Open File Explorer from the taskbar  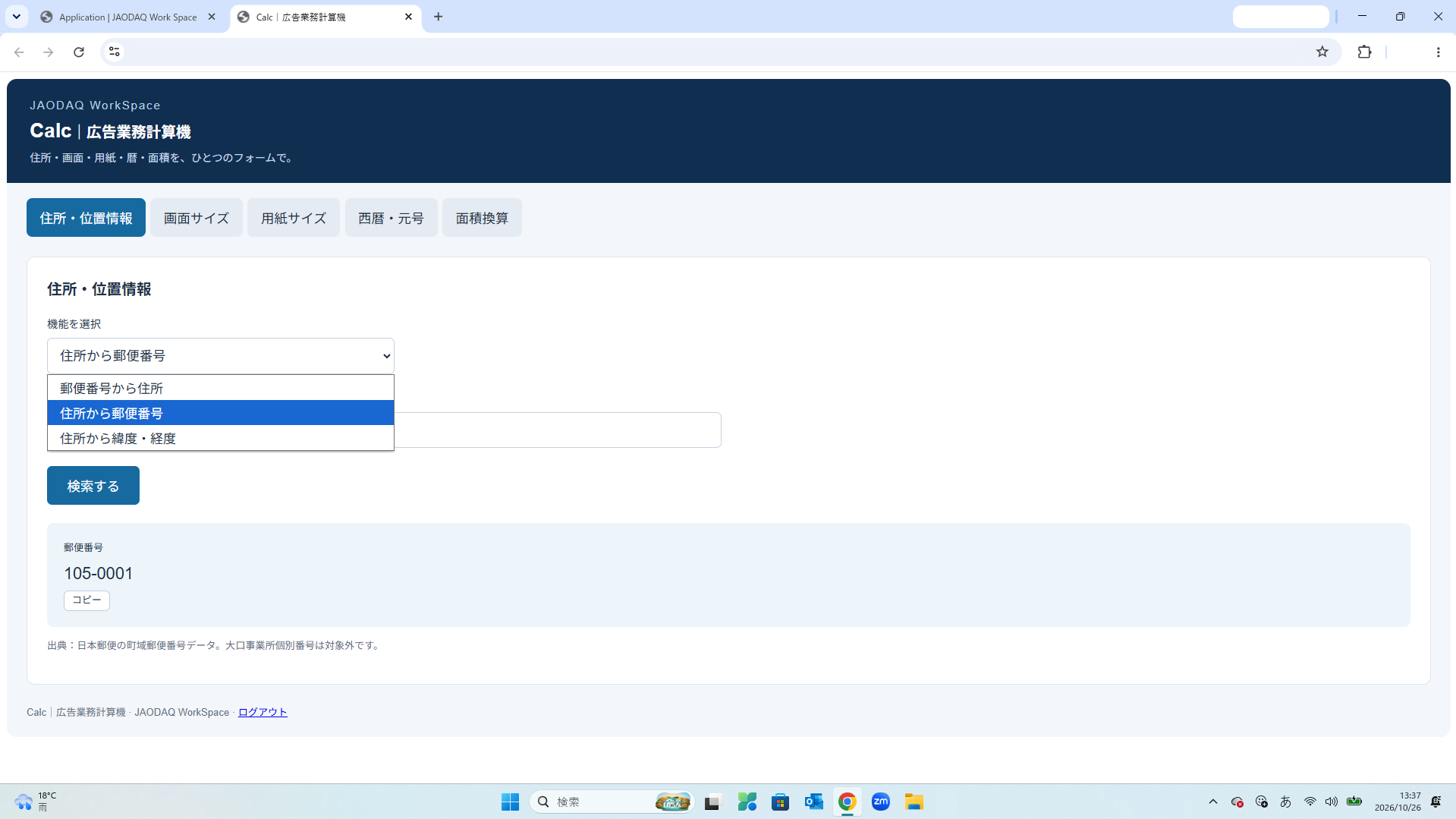click(x=914, y=802)
